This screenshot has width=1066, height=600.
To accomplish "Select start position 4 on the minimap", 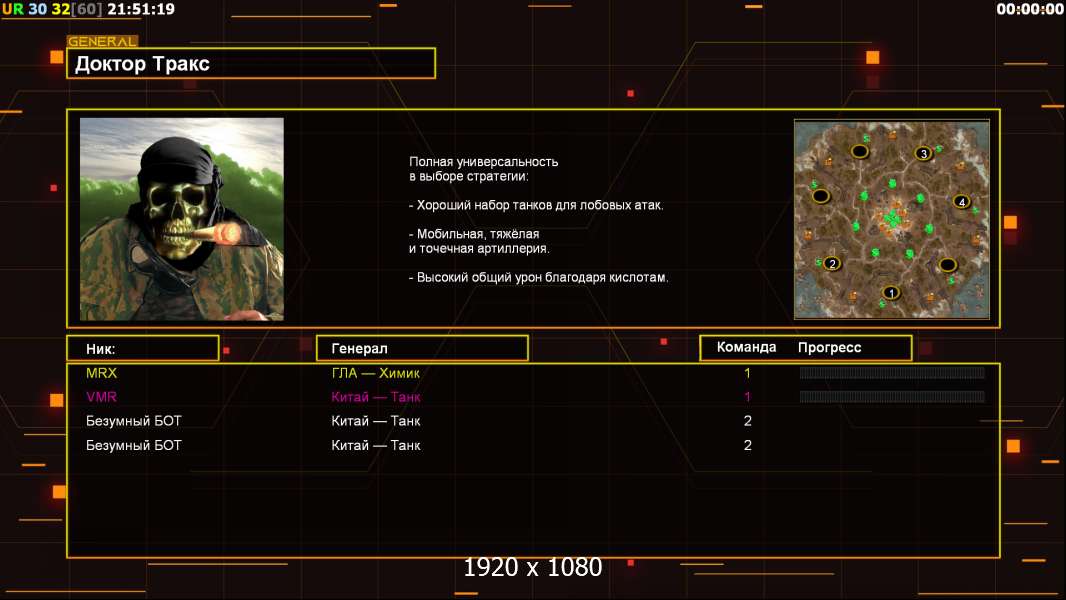I will pyautogui.click(x=961, y=202).
